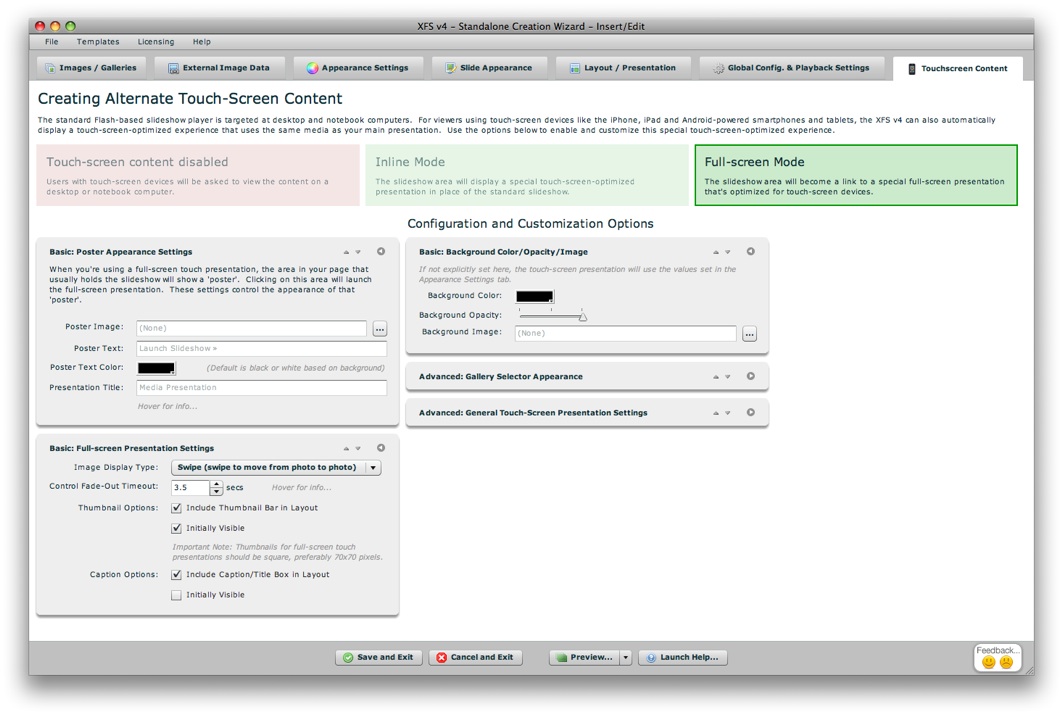Open the Templates menu
1063x715 pixels.
tap(98, 42)
